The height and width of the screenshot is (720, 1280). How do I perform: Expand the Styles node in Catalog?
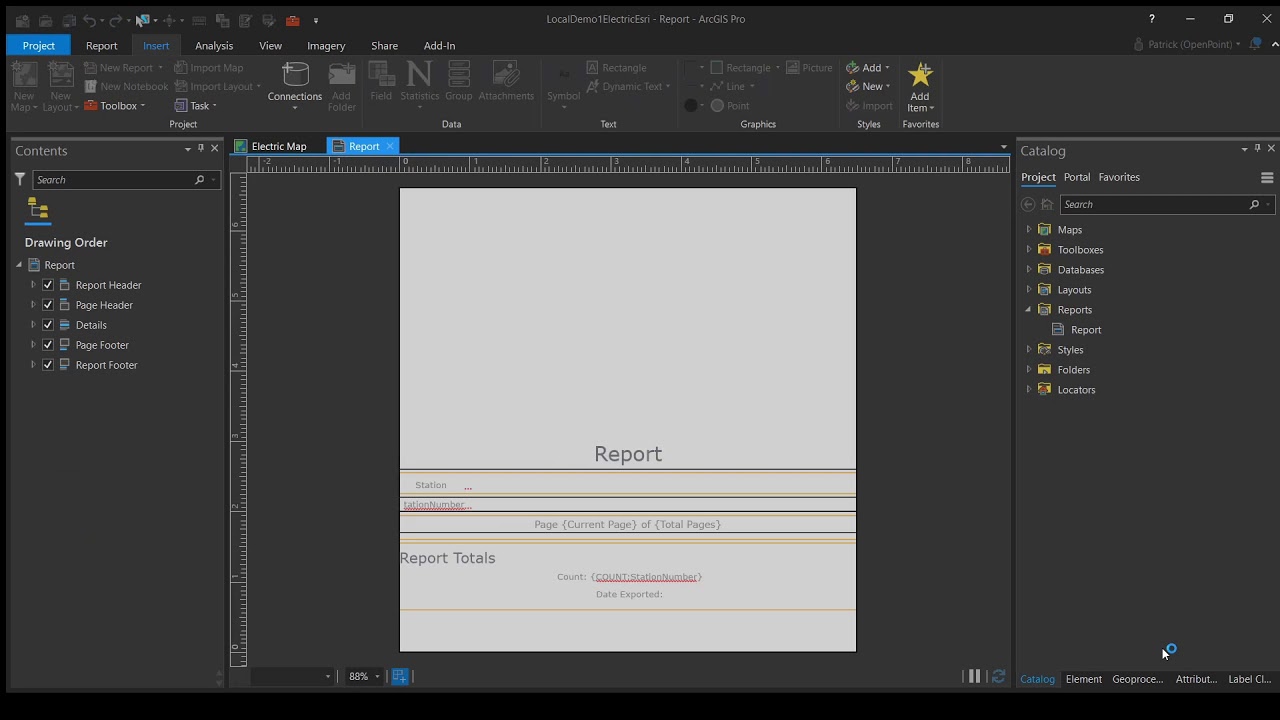tap(1028, 349)
